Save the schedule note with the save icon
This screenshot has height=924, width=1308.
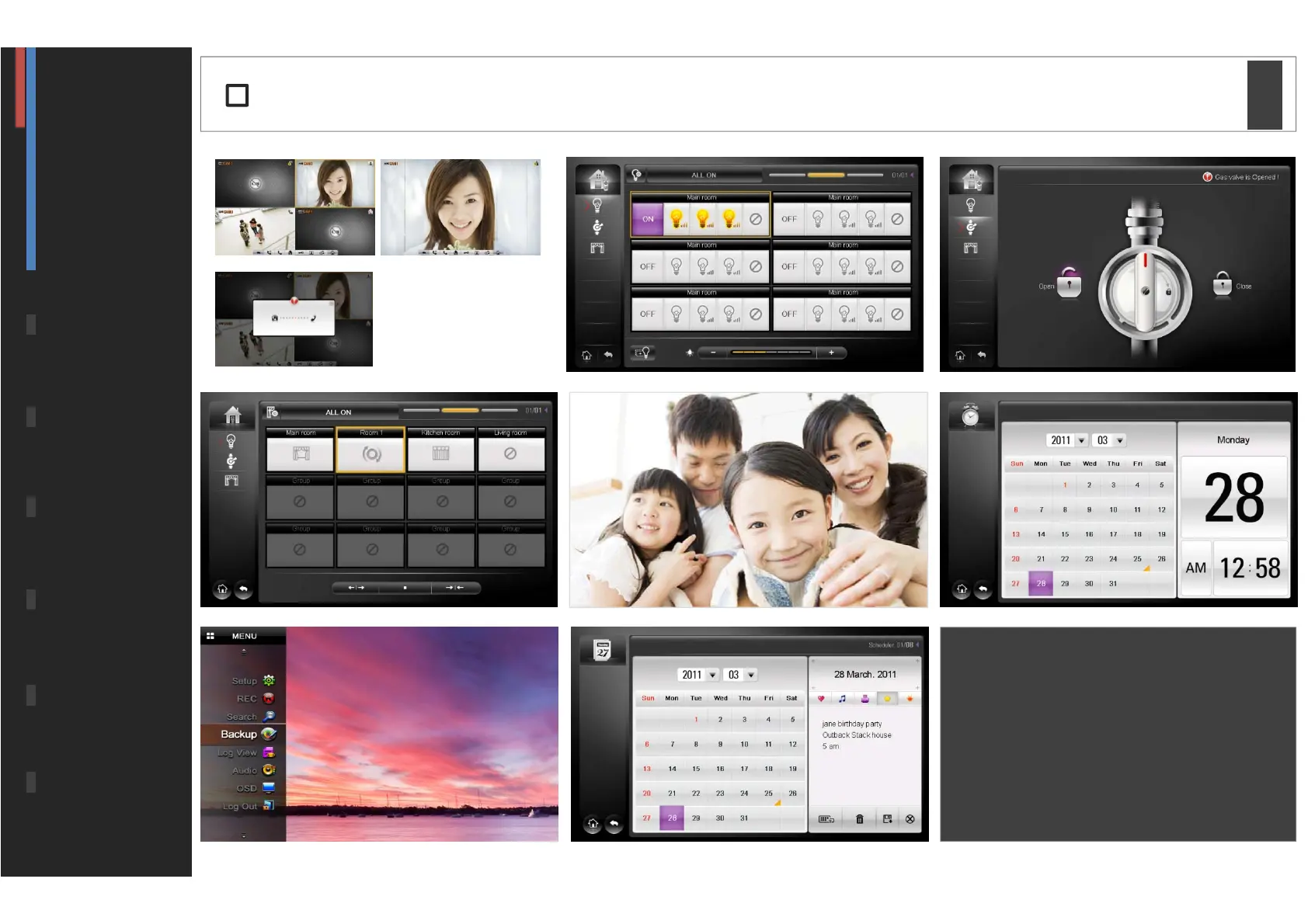point(887,819)
